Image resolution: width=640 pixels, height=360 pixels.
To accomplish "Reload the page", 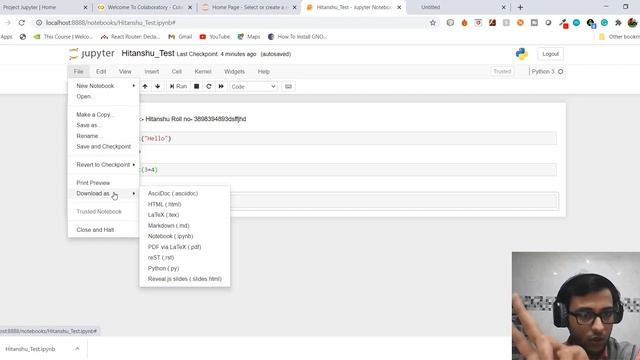I will coord(22,23).
